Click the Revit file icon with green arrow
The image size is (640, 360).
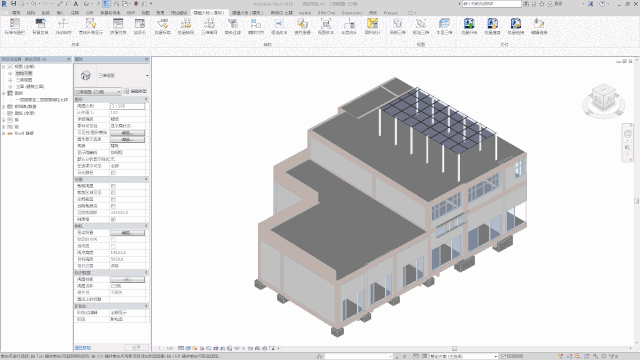[x=469, y=24]
